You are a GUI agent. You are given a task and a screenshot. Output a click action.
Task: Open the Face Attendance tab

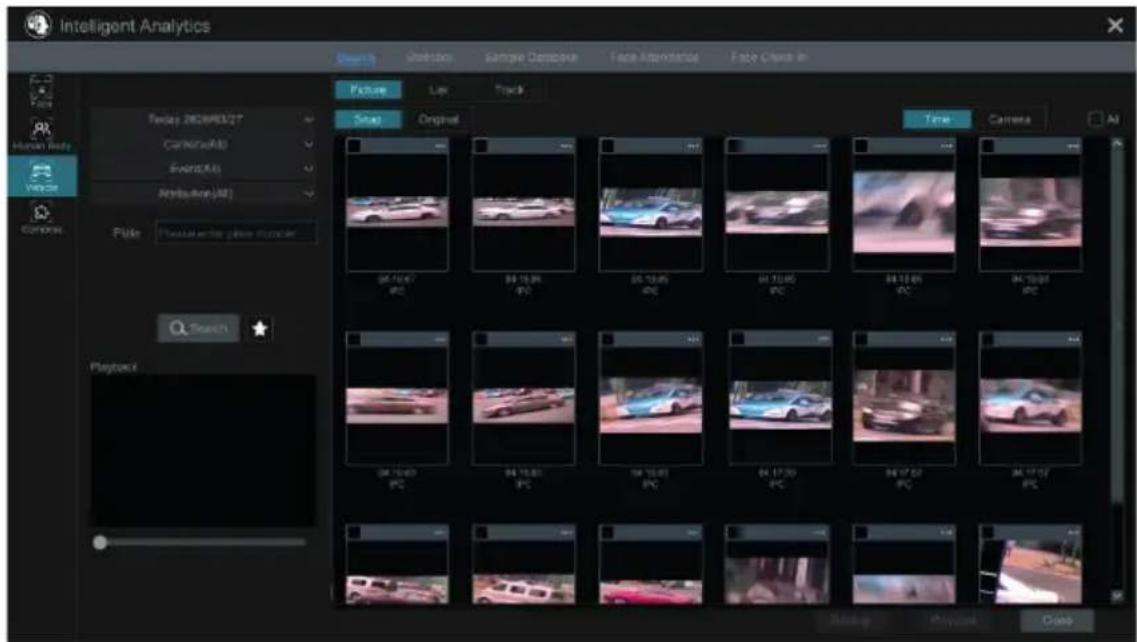[654, 57]
